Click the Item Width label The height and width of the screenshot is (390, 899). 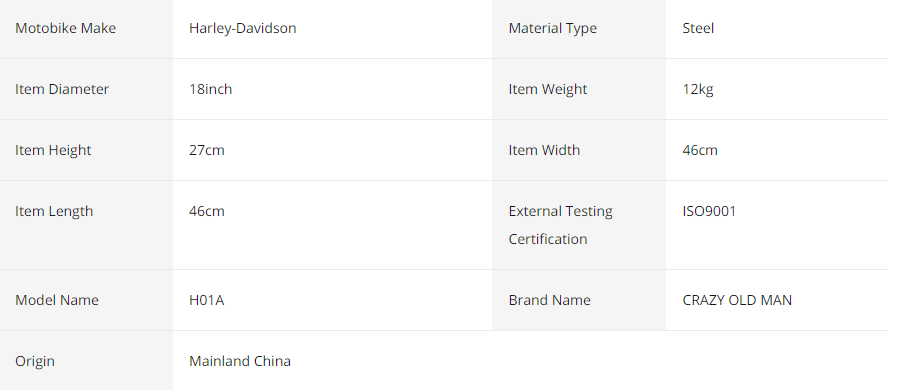point(544,150)
